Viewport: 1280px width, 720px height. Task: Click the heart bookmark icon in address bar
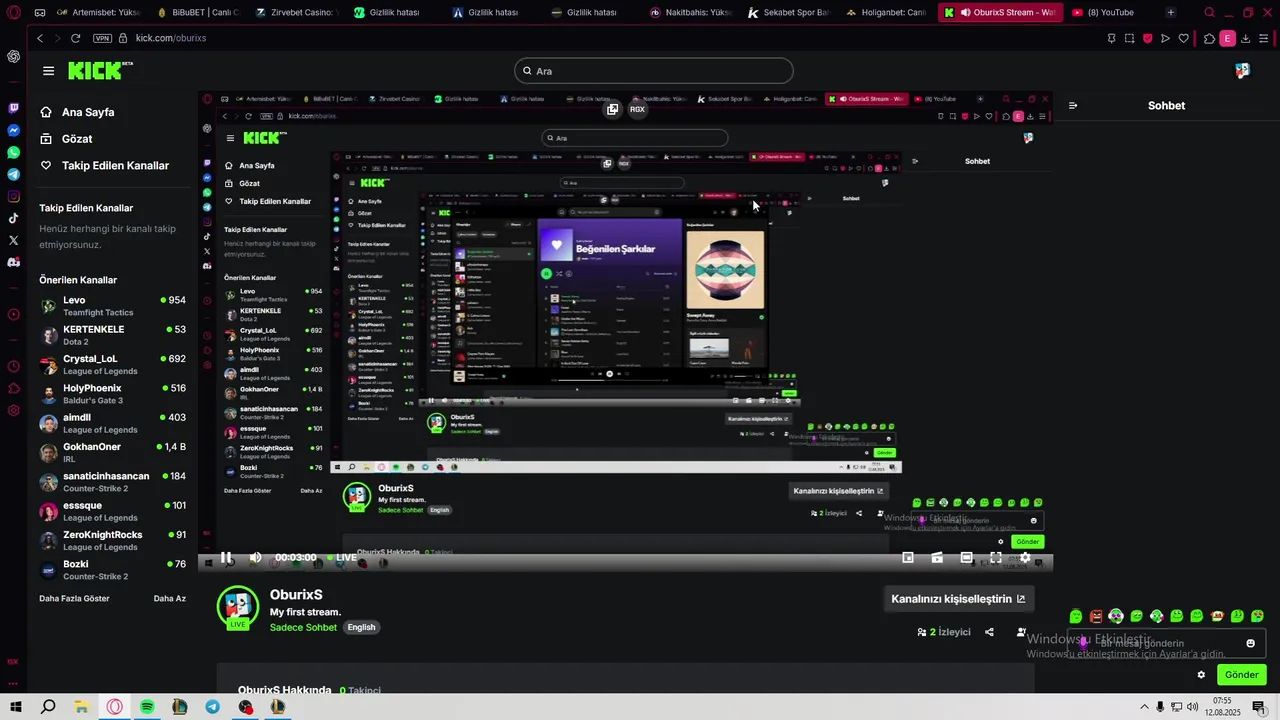(x=1184, y=38)
